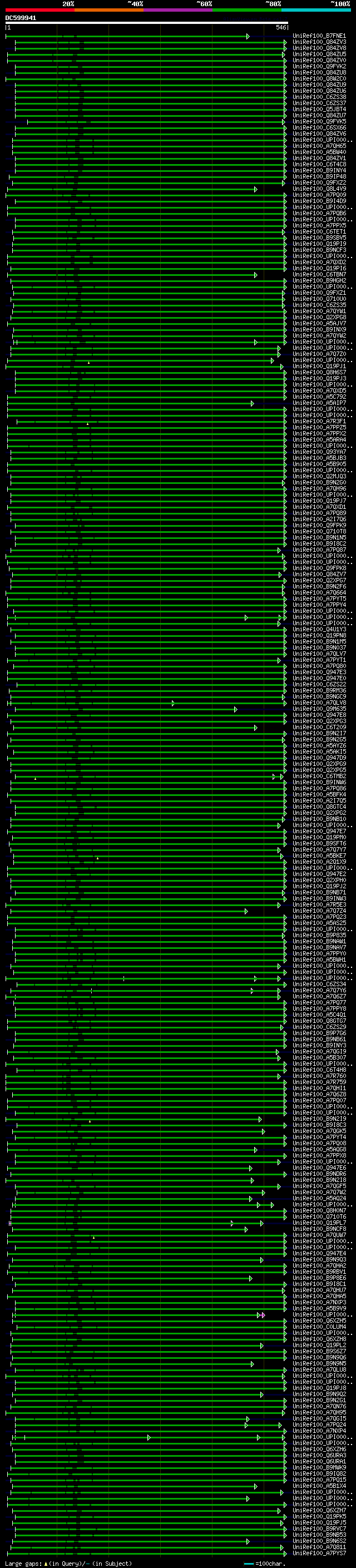Select the UniRef100_C6ZS38 label
Image resolution: width=356 pixels, height=1568 pixels.
pyautogui.click(x=319, y=97)
